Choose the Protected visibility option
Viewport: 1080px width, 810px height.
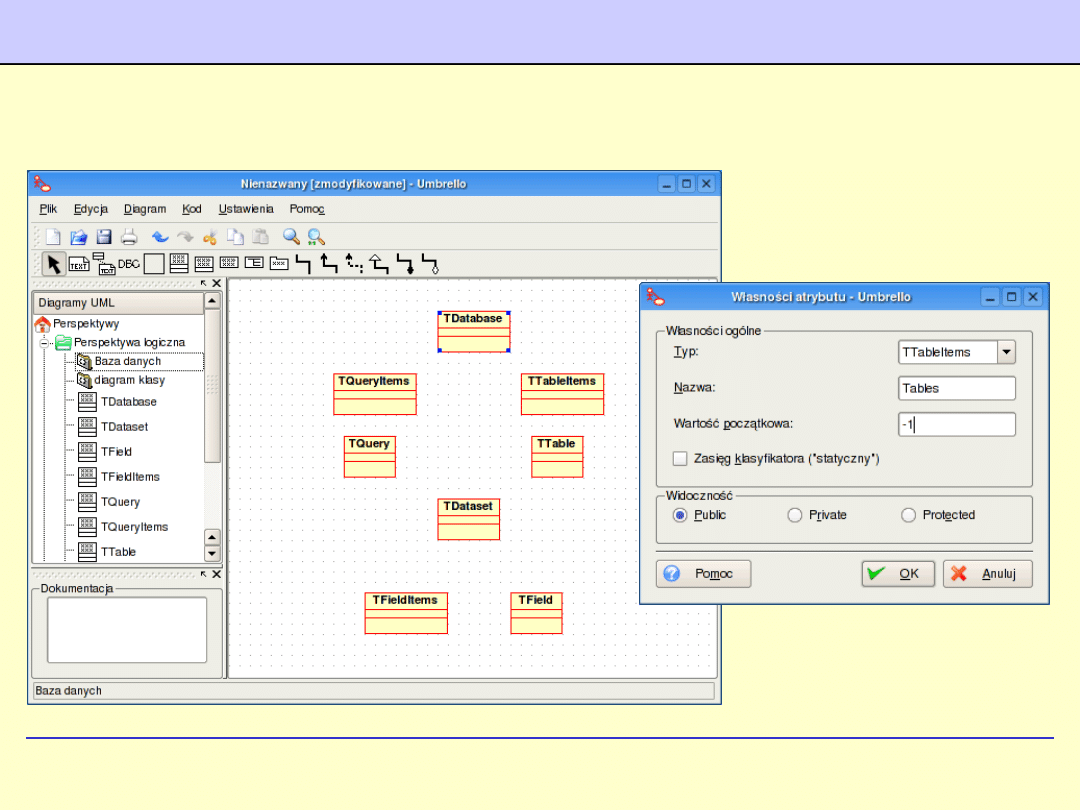[x=908, y=515]
